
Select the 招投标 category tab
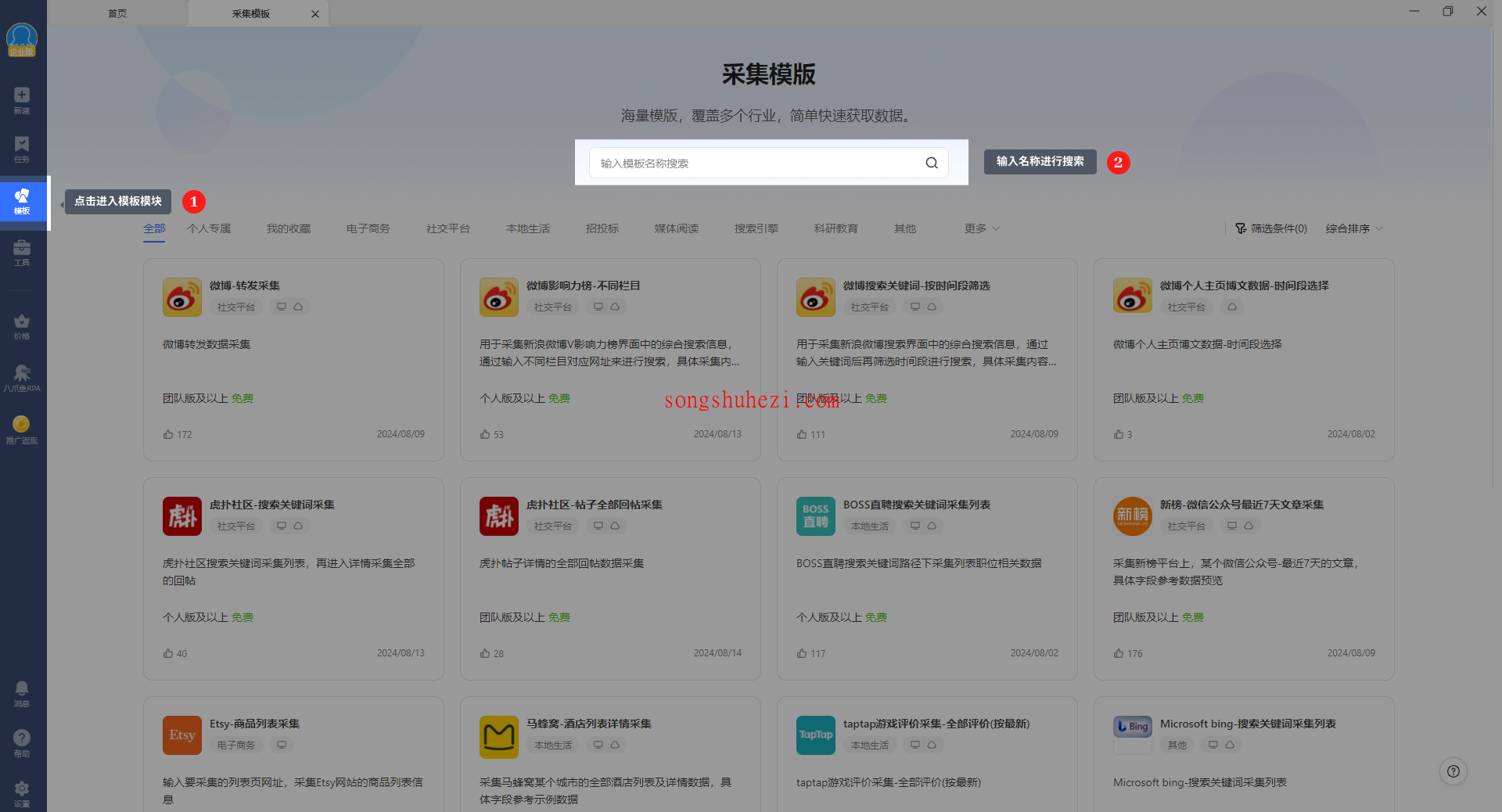click(602, 228)
